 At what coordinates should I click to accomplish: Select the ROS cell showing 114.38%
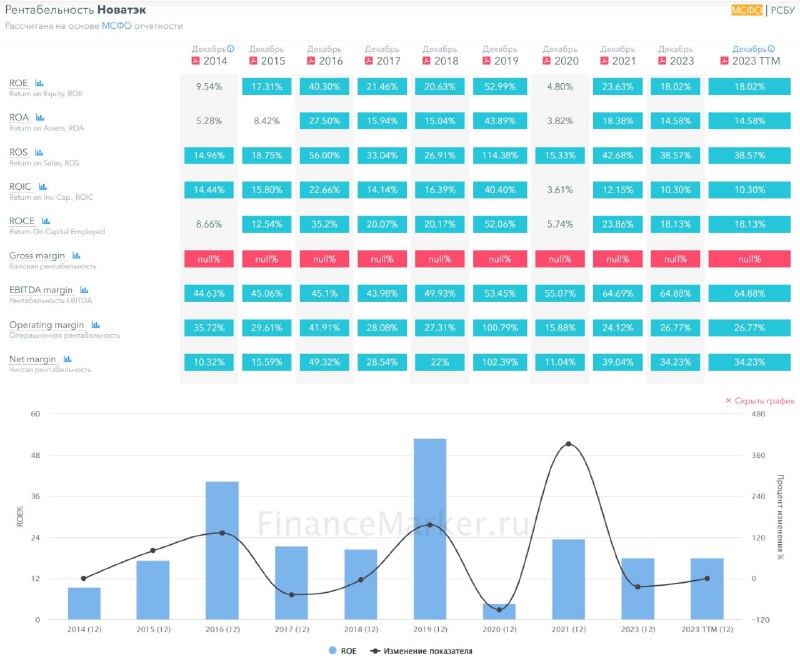500,156
